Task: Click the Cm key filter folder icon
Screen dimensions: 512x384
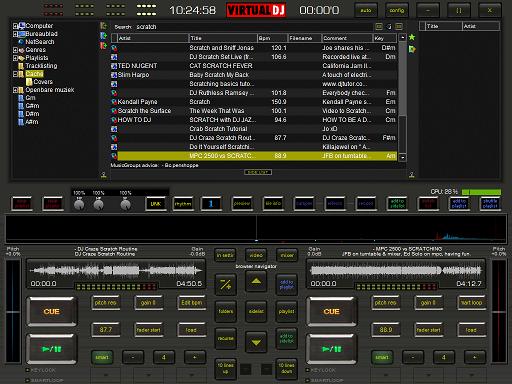Action: (21, 98)
